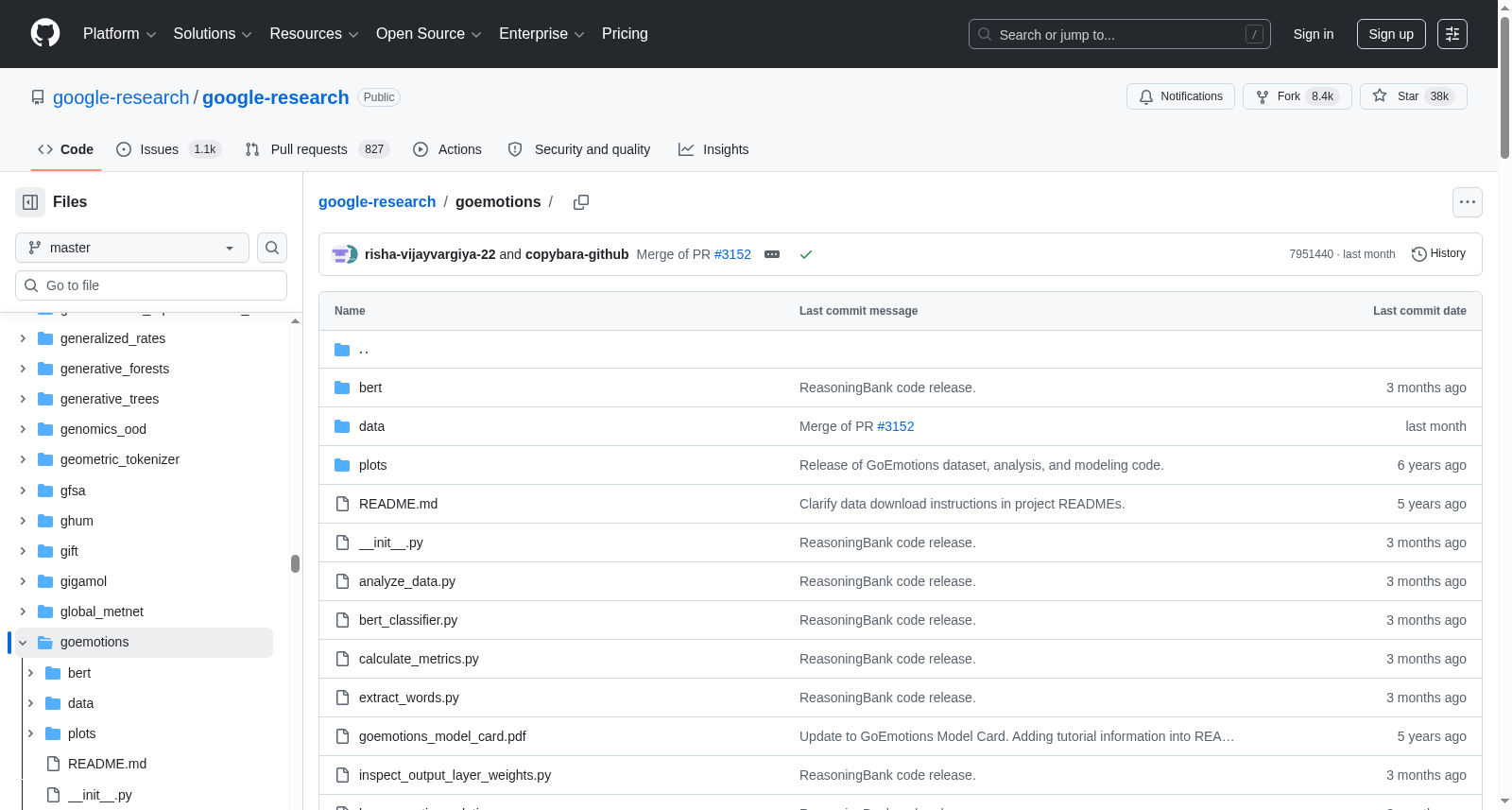Switch to the Pull requests tab
This screenshot has width=1512, height=810.
pyautogui.click(x=317, y=149)
